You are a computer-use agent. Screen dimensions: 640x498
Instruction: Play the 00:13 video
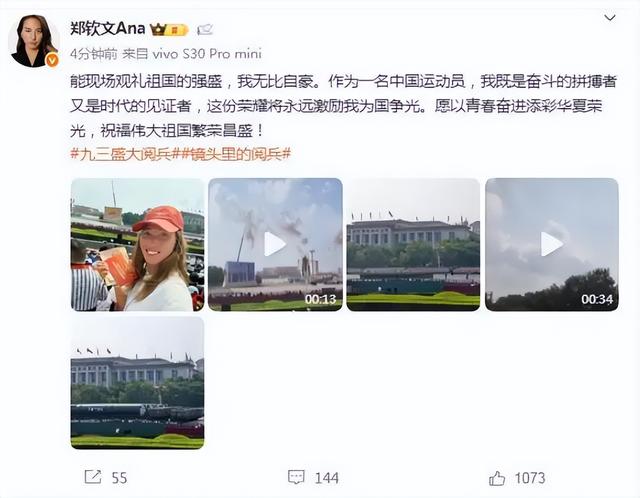(x=275, y=245)
